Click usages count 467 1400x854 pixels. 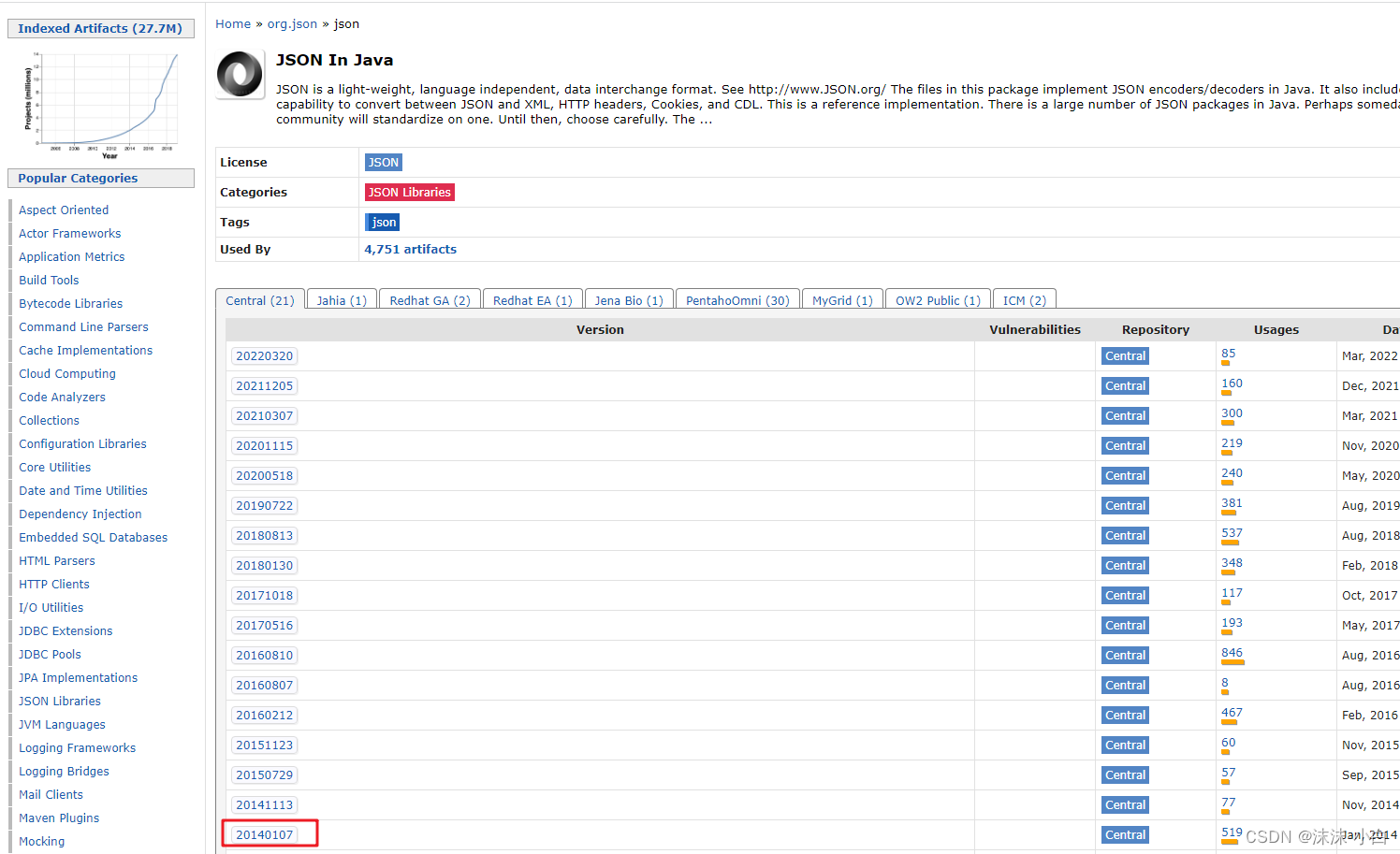(1232, 713)
